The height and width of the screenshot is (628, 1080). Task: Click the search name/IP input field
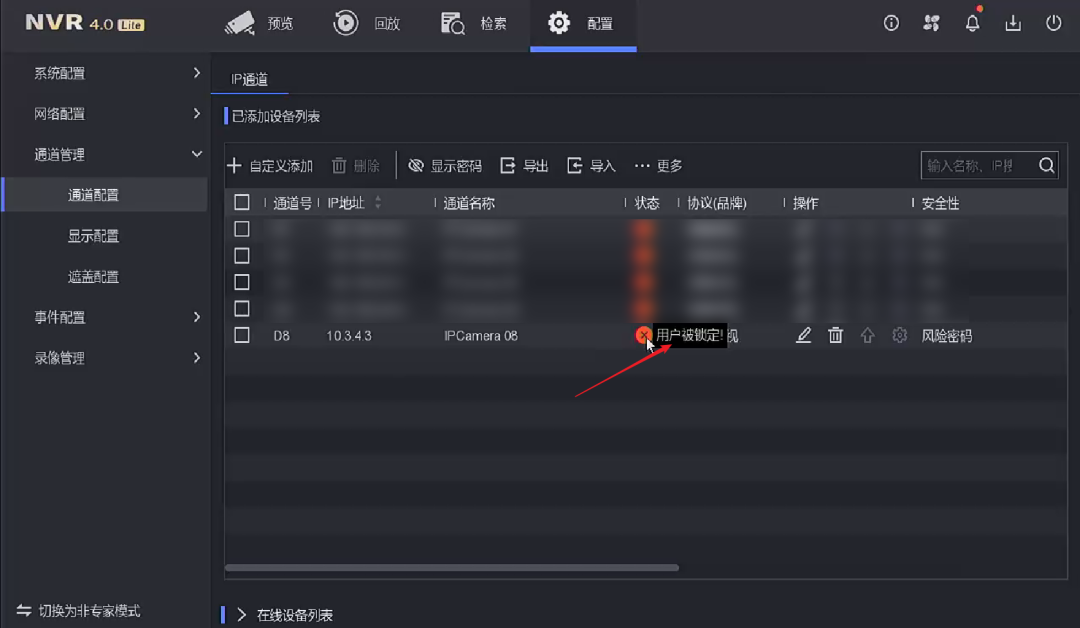[x=978, y=166]
